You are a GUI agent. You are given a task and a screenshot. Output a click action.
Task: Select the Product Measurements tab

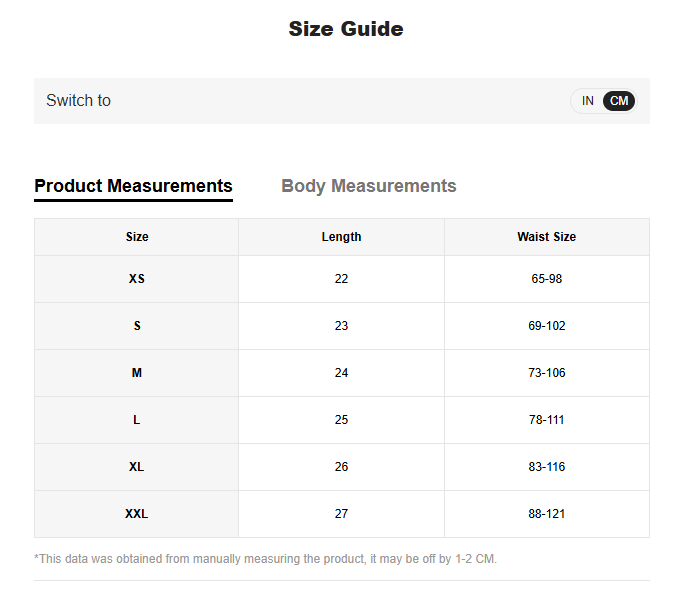click(x=133, y=186)
